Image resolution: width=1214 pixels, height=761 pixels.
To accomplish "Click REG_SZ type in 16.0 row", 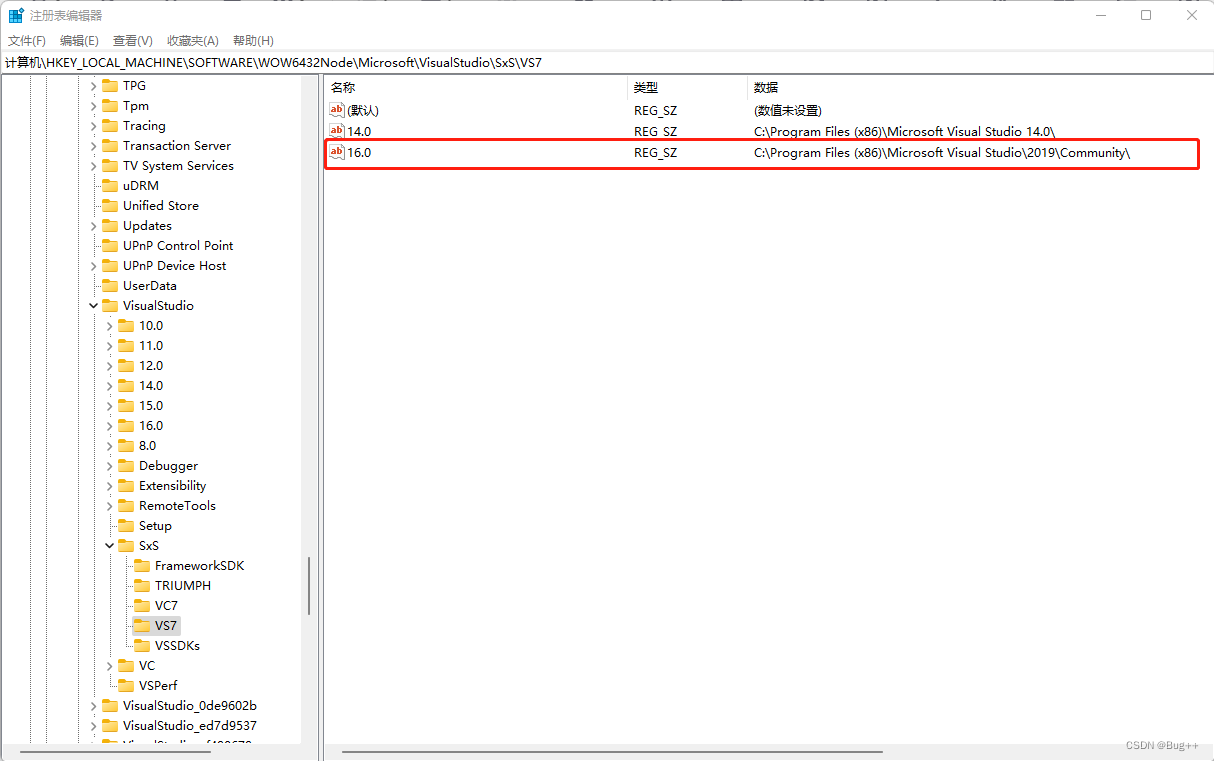I will (655, 152).
